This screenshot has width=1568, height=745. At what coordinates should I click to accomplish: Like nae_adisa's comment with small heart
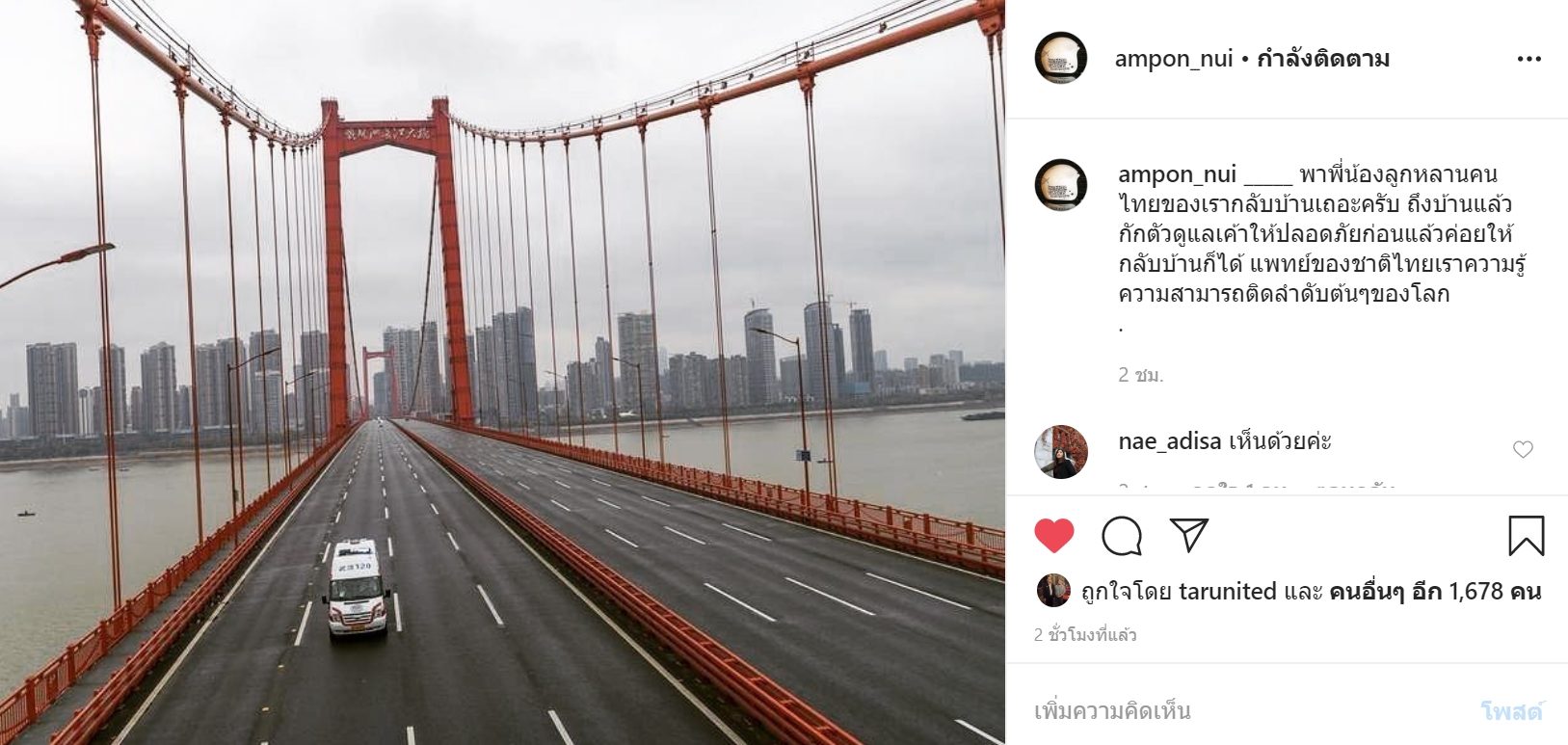coord(1523,449)
